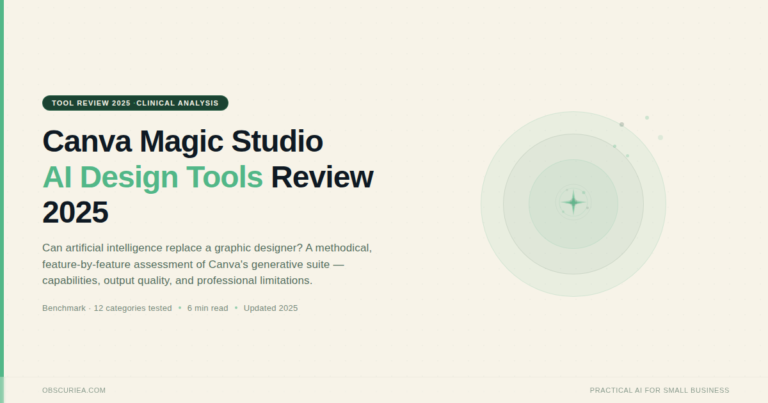Click the '6 min read' label

(x=208, y=308)
